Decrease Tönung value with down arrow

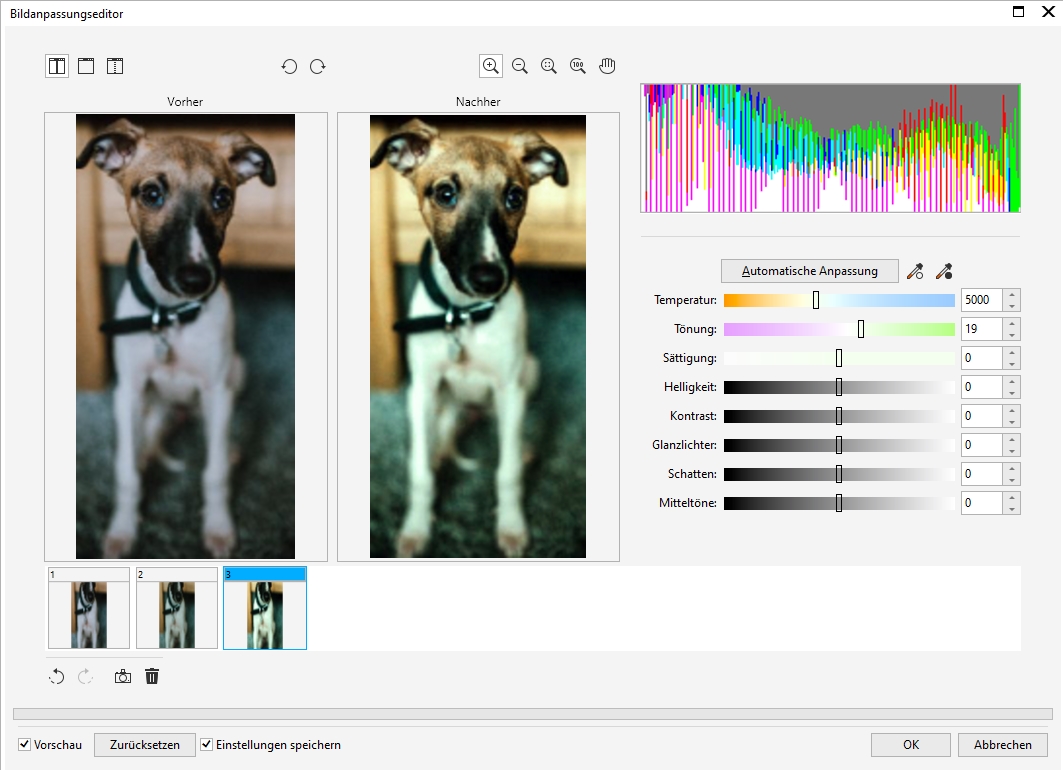click(1012, 335)
